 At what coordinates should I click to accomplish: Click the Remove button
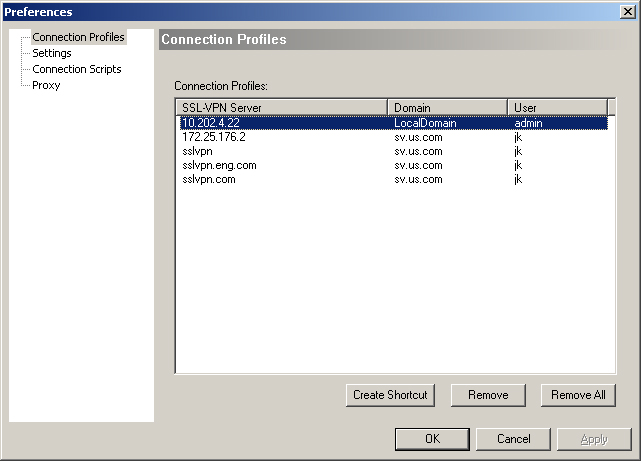[x=488, y=395]
